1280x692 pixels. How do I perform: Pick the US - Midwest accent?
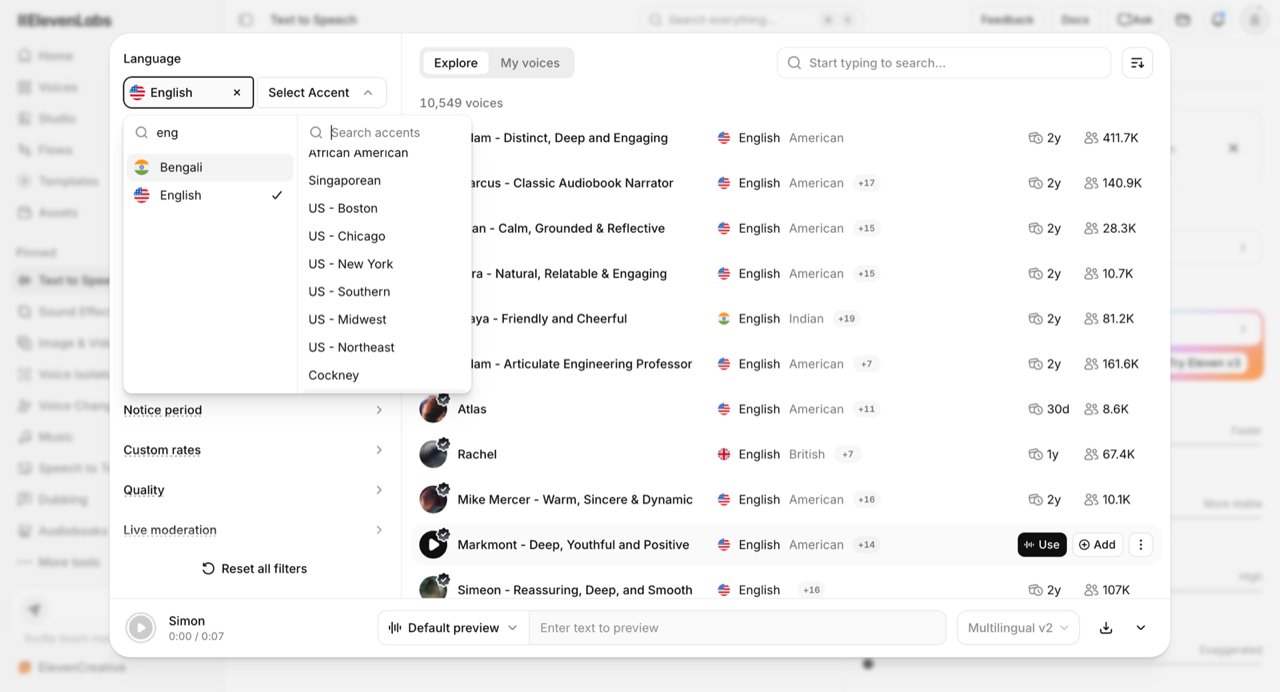click(347, 320)
